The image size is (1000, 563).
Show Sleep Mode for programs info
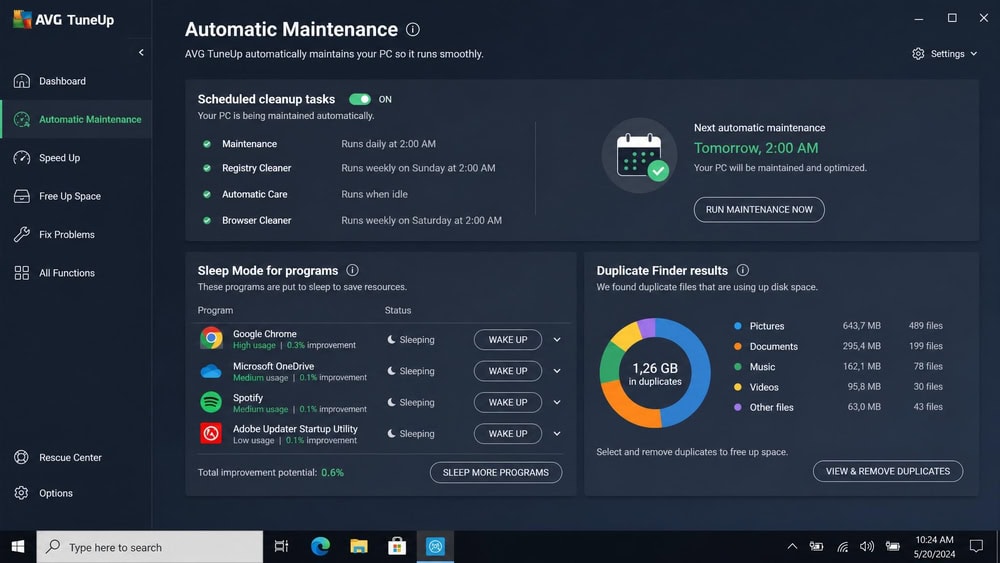352,270
